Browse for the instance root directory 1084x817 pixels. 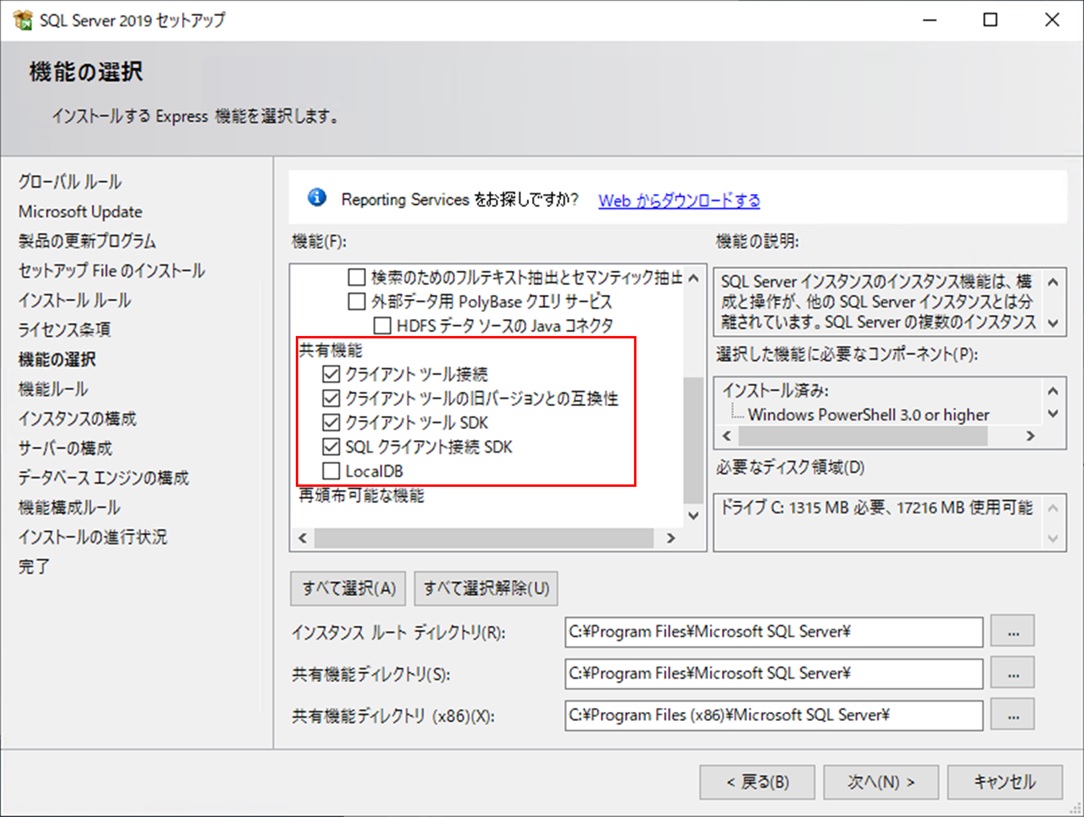tap(1012, 632)
